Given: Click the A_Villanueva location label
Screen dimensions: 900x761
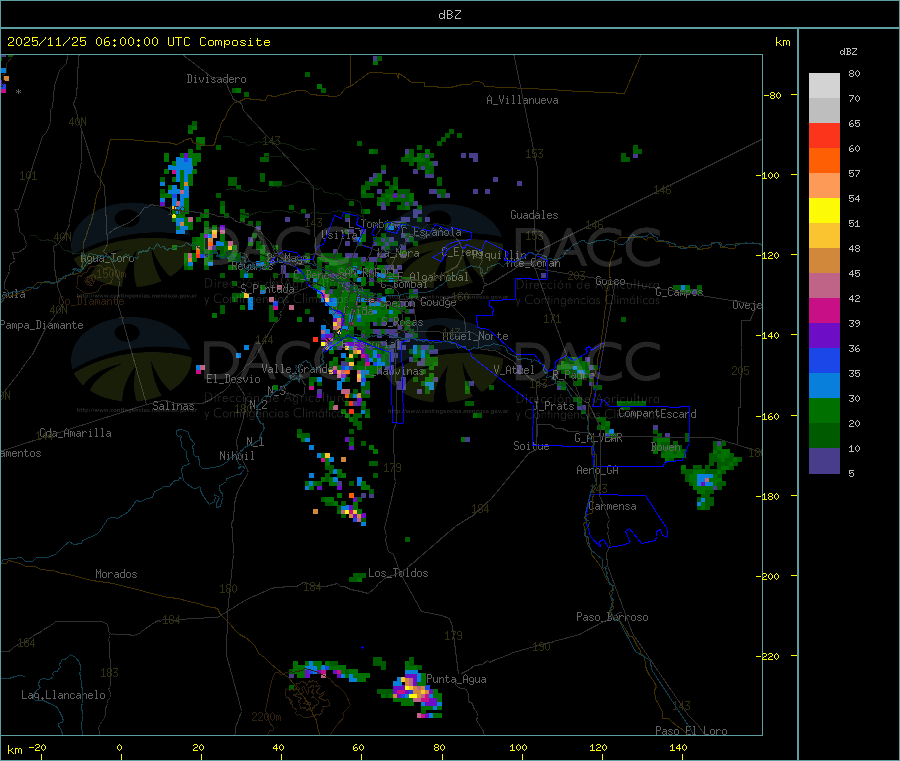Looking at the screenshot, I should tap(522, 100).
